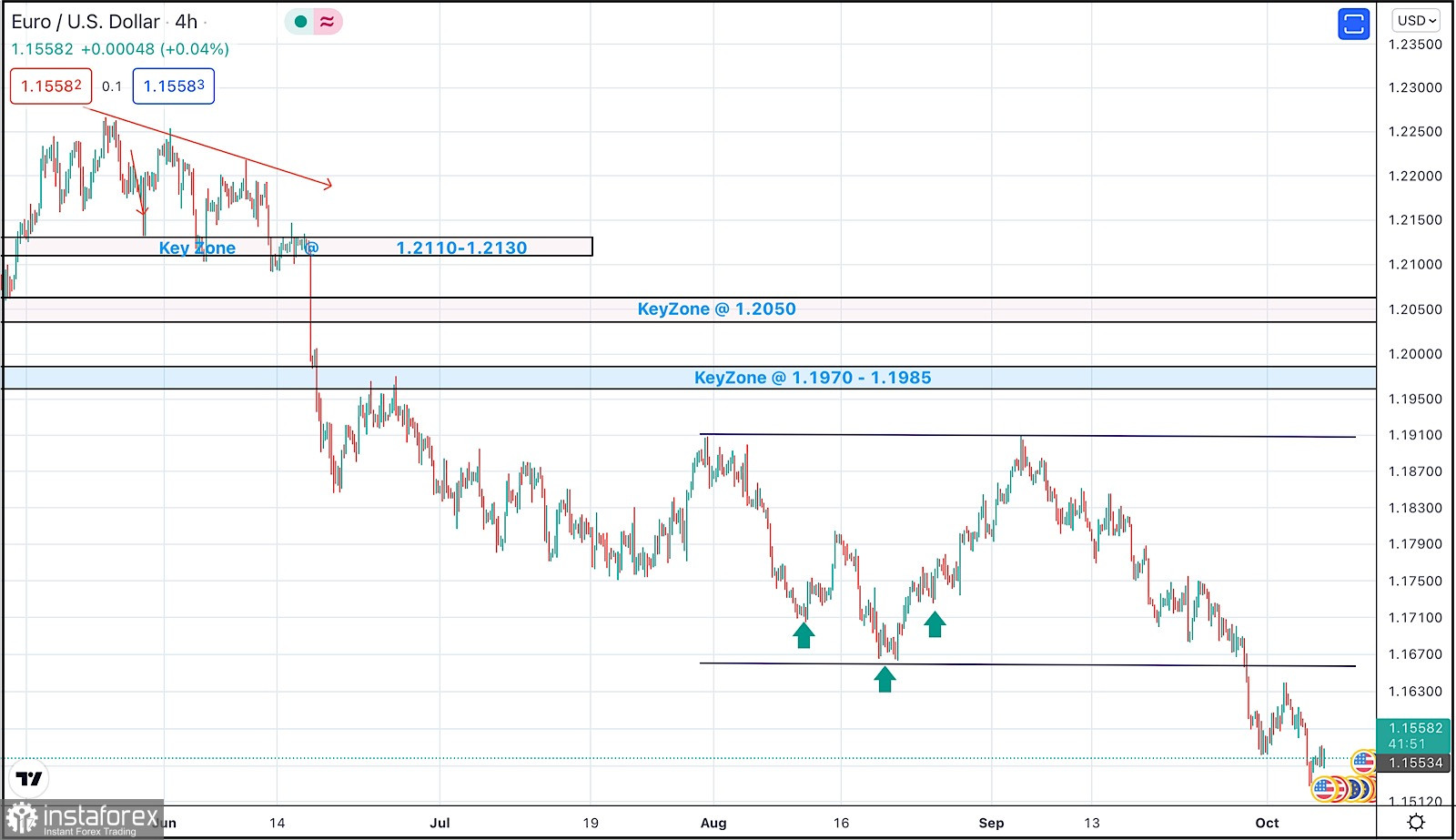Click the 1.19100 price axis label

(1415, 435)
